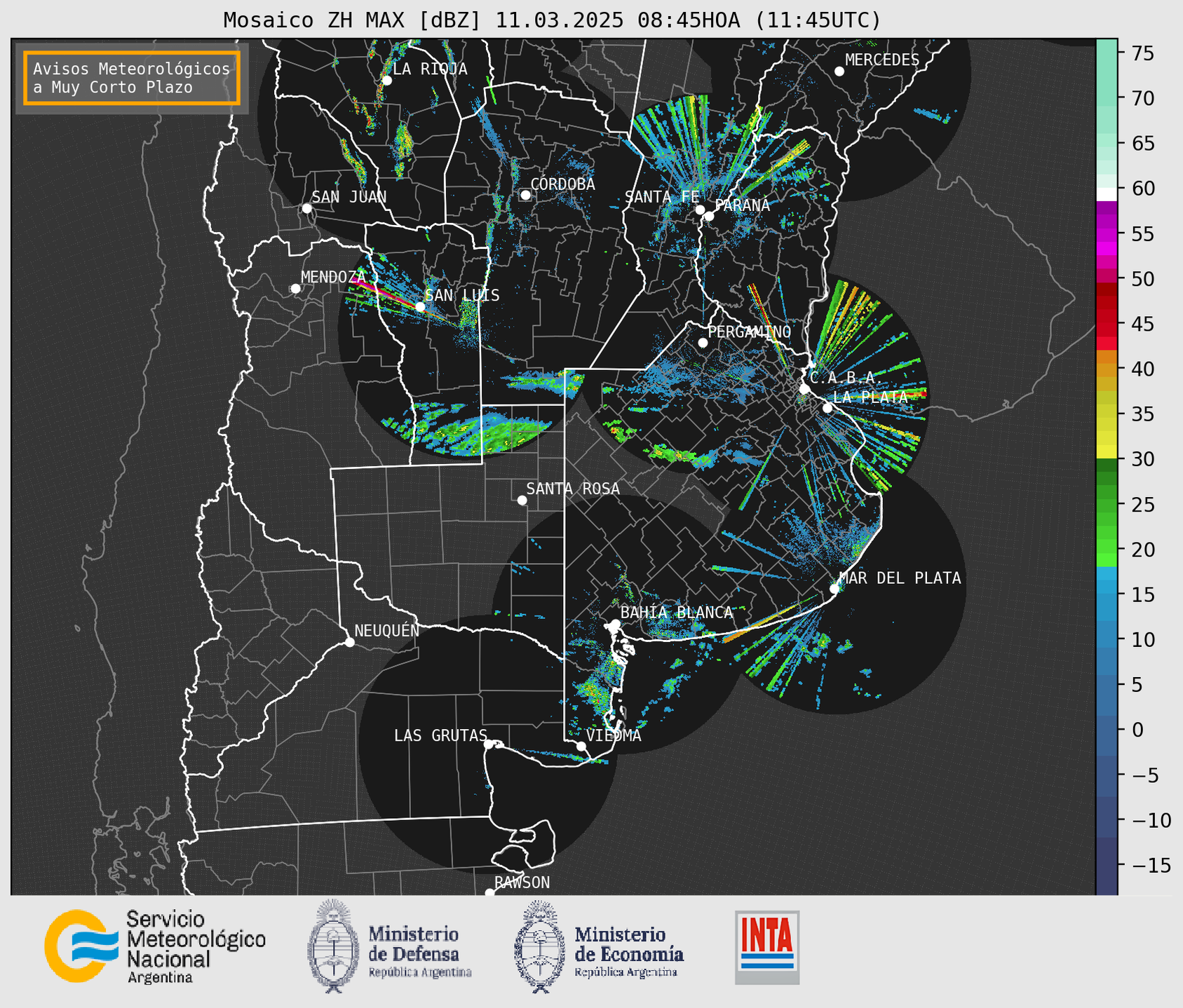Screen dimensions: 1183x1008
Task: Click the RAWSON city label
Action: tap(522, 883)
